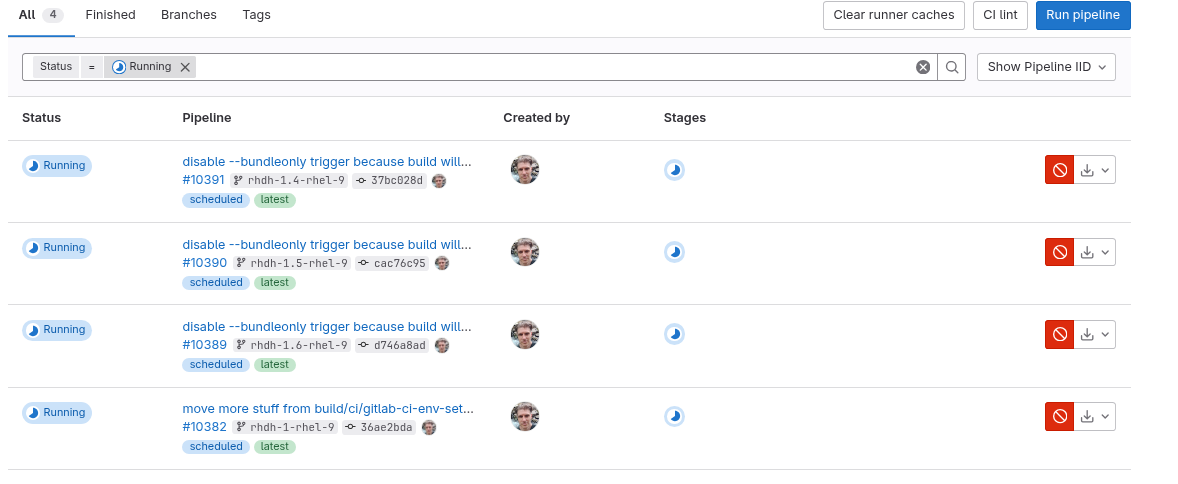Expand artifacts download dropdown for pipeline #10382
Screen dimensions: 1178x484
[x=1095, y=416]
